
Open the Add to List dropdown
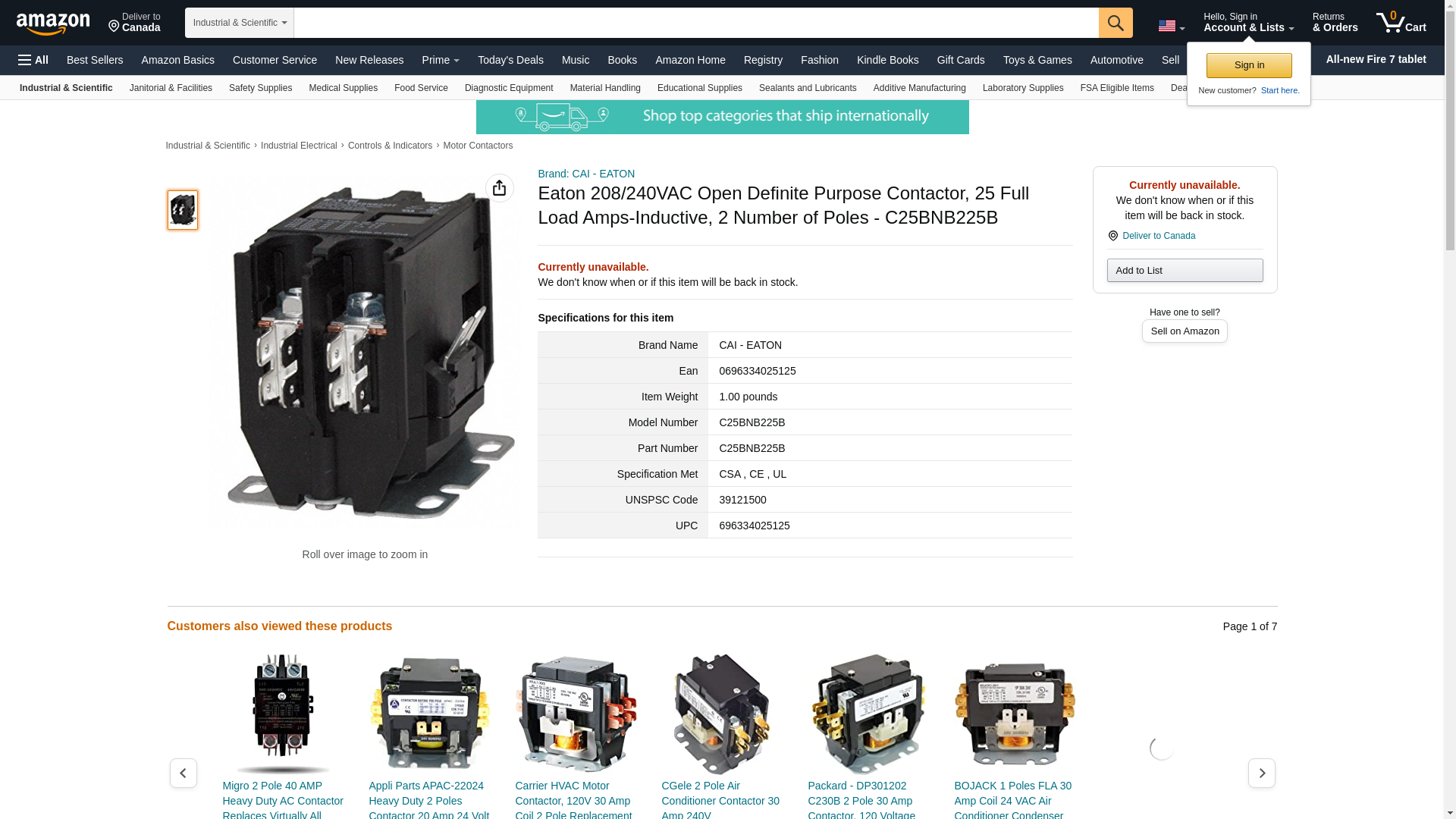[1184, 271]
